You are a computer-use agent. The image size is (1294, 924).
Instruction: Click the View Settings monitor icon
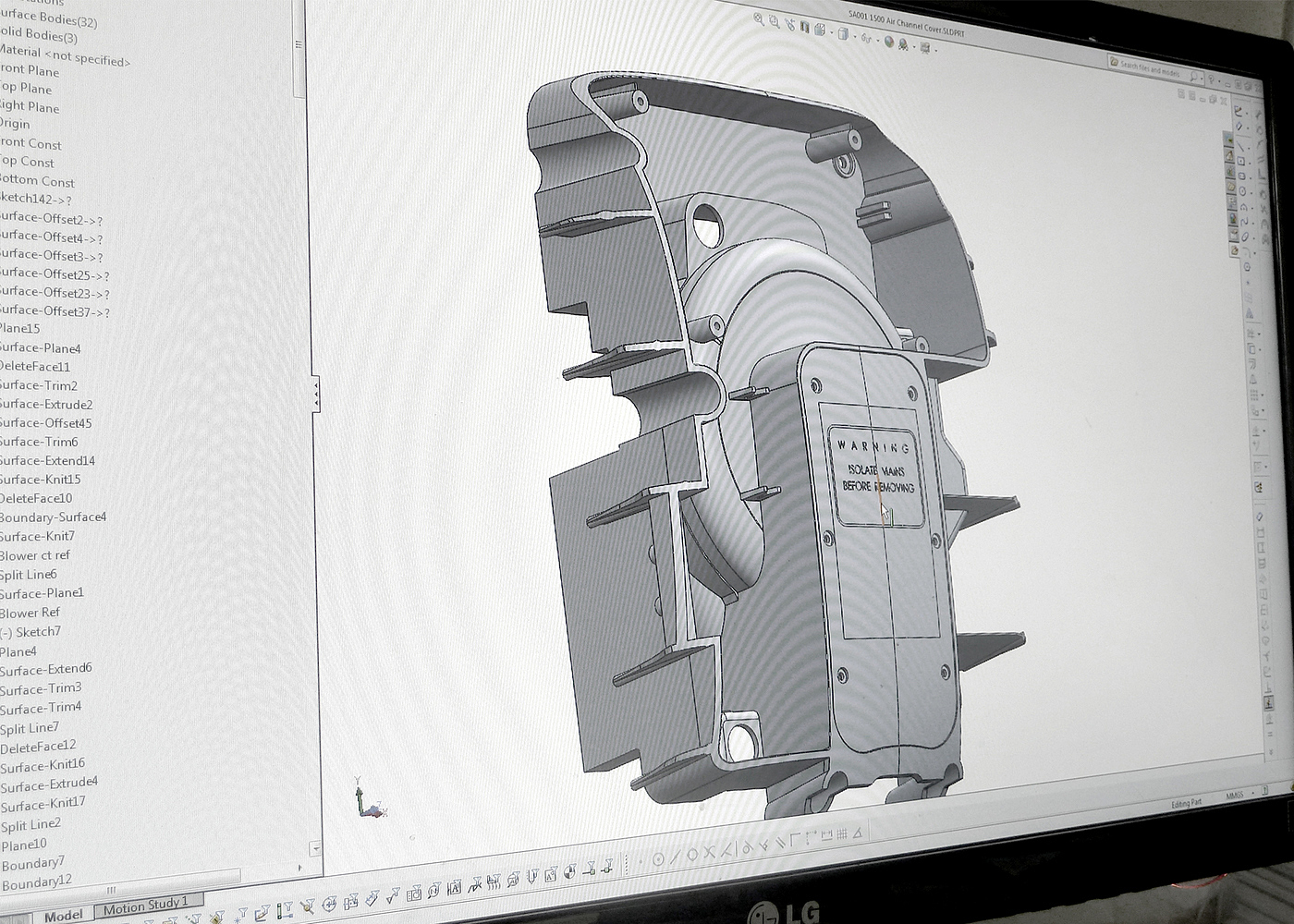(x=925, y=48)
